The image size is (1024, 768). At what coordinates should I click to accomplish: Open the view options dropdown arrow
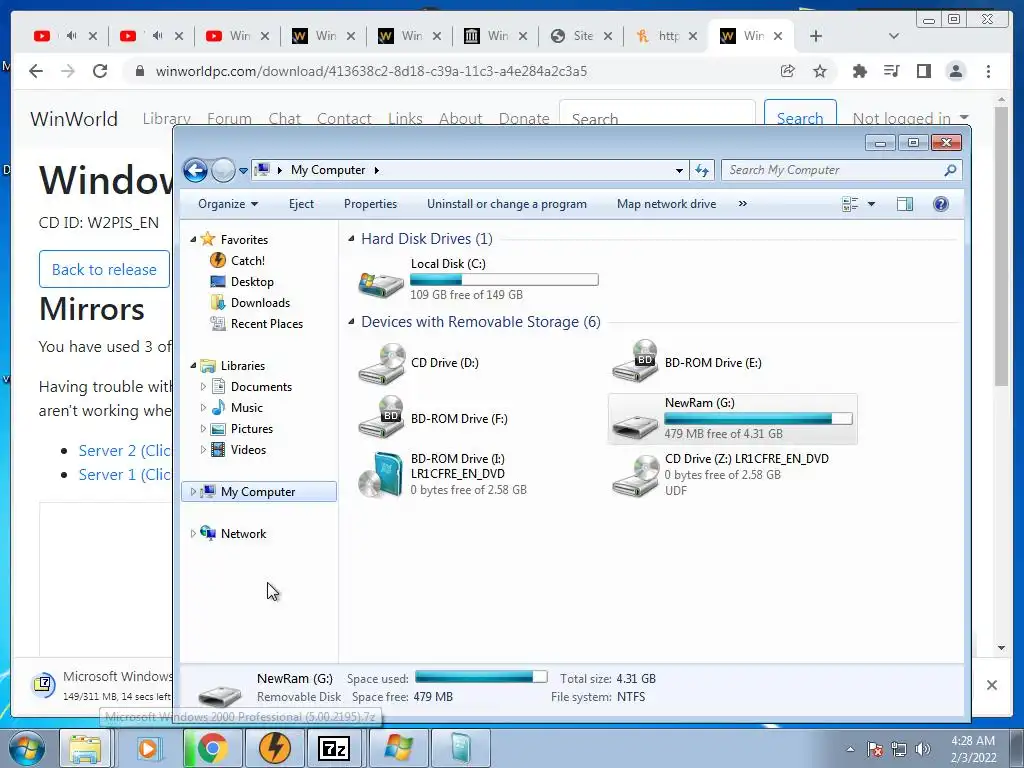[871, 204]
